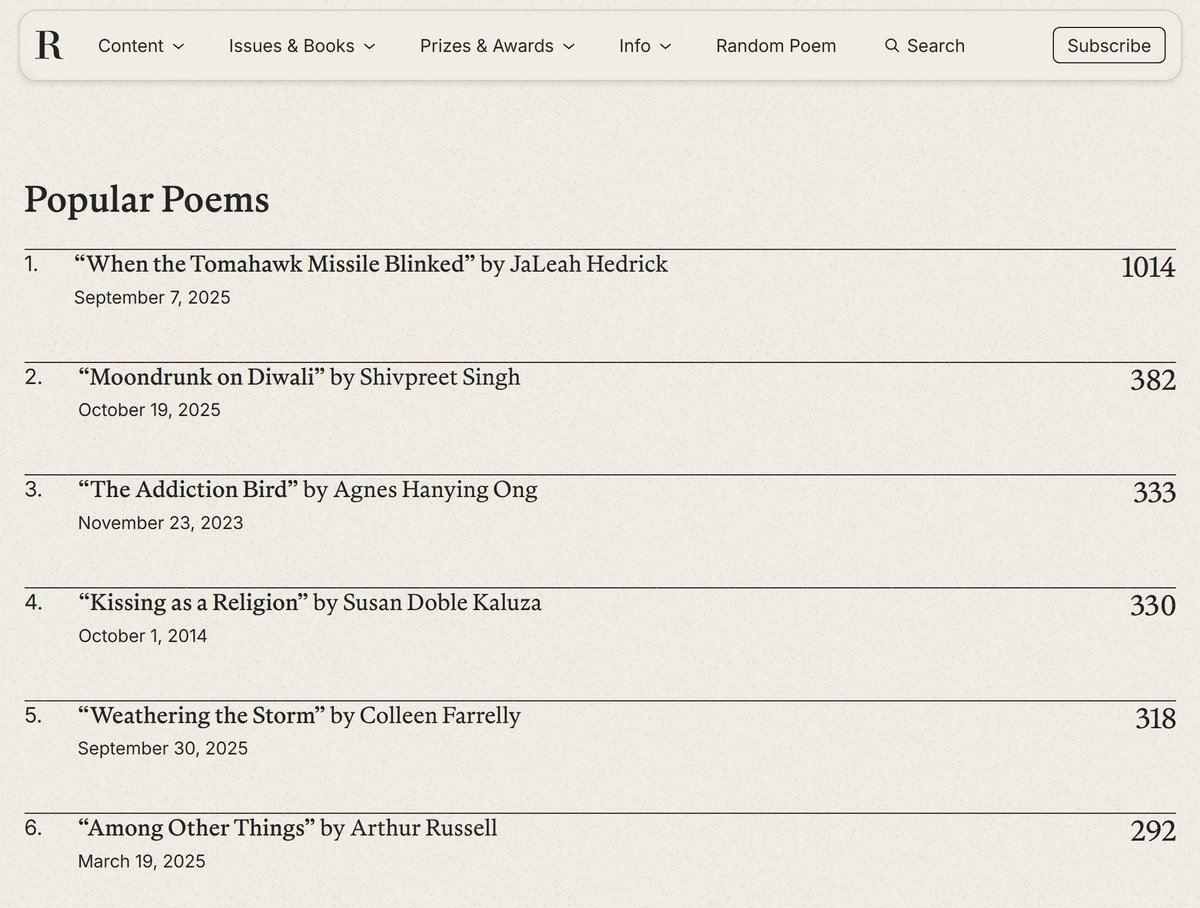1200x908 pixels.
Task: Expand the Prizes & Awards chevron
Action: (569, 46)
